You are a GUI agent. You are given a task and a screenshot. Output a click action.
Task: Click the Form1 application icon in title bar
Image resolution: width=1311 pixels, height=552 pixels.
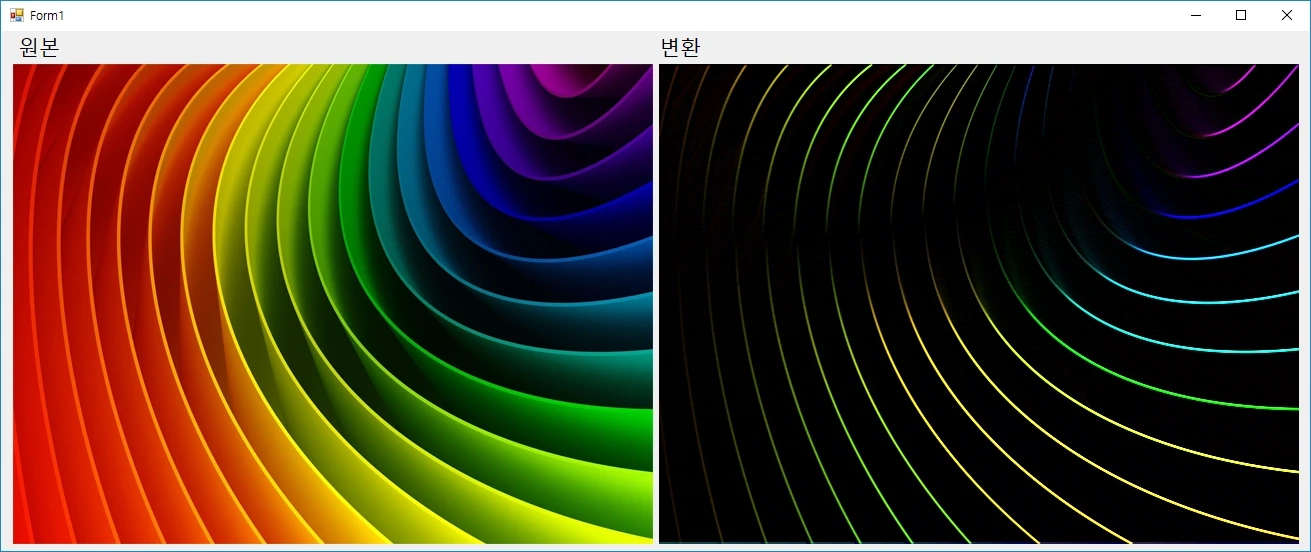(x=16, y=15)
